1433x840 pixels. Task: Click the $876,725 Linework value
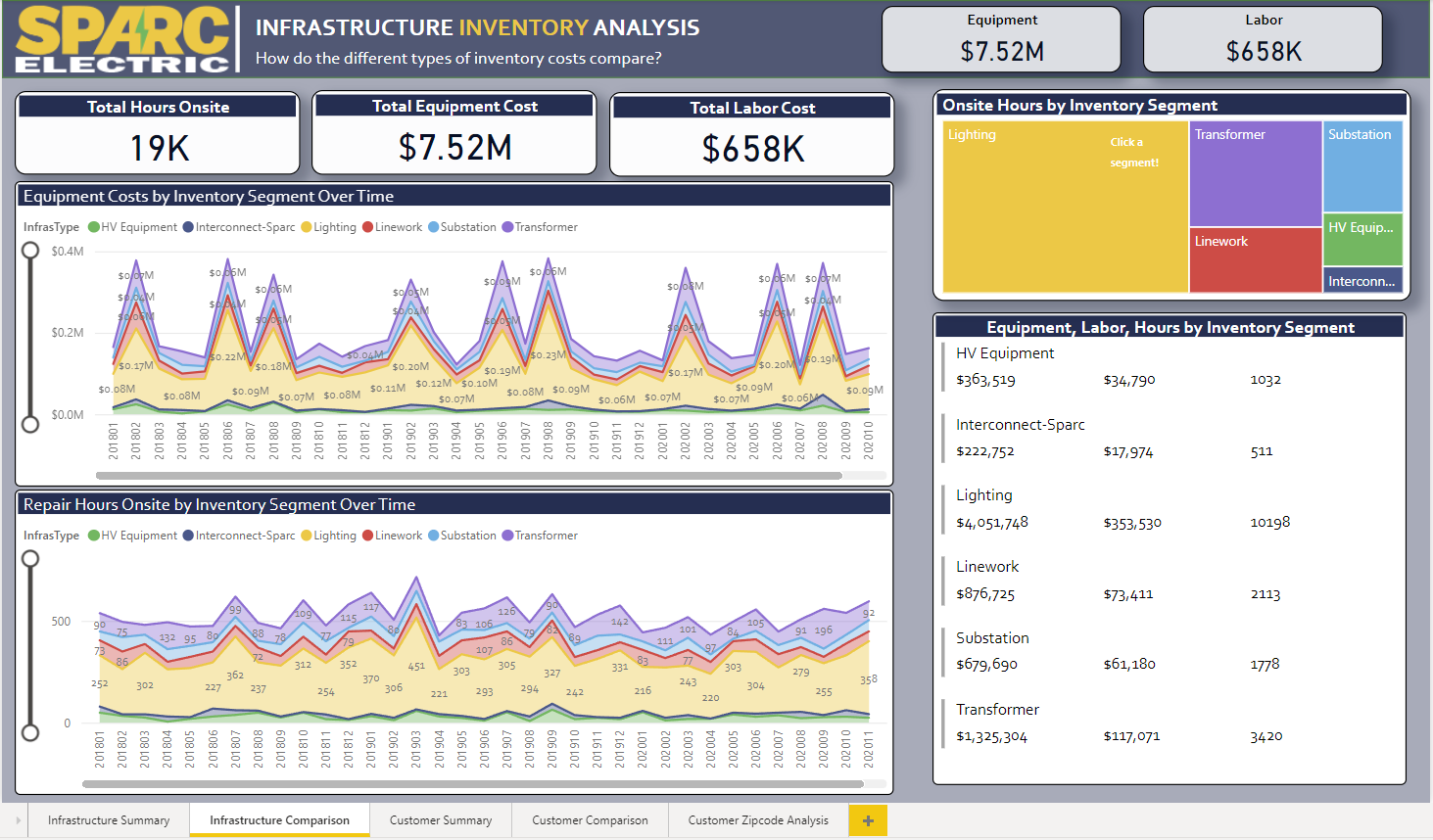pos(985,594)
